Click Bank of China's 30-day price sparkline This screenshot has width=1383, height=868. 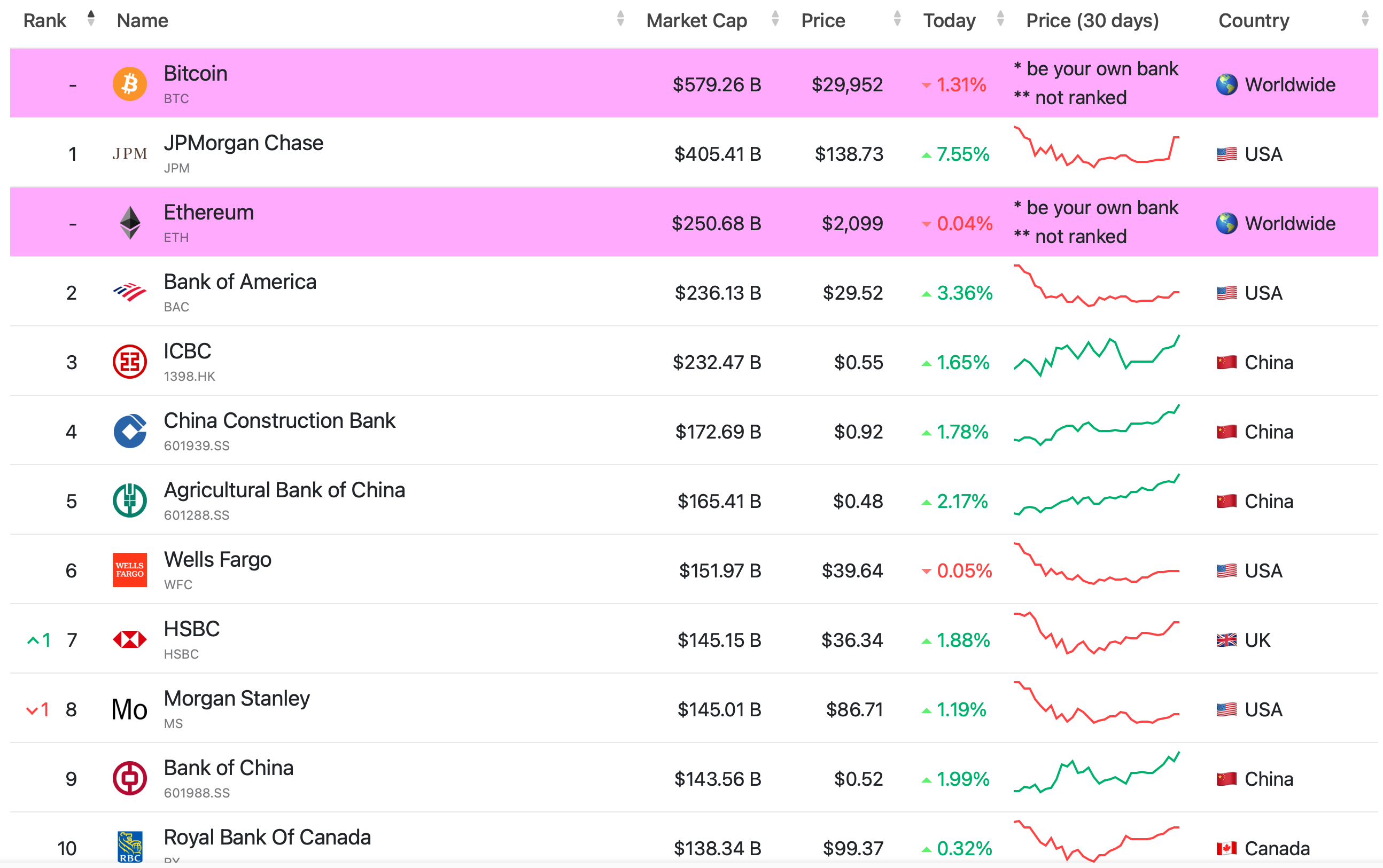pyautogui.click(x=1096, y=778)
